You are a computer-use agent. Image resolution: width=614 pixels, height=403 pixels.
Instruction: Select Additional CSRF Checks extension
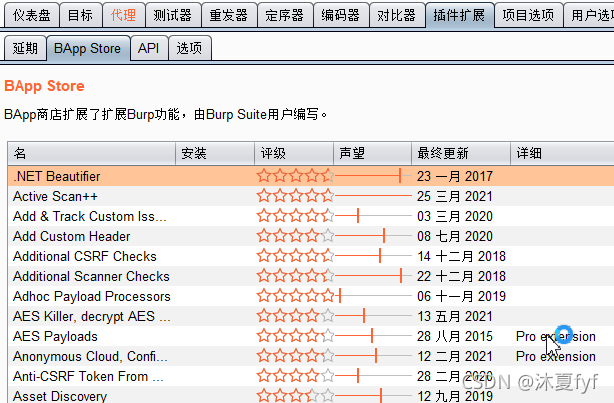[x=311, y=256]
